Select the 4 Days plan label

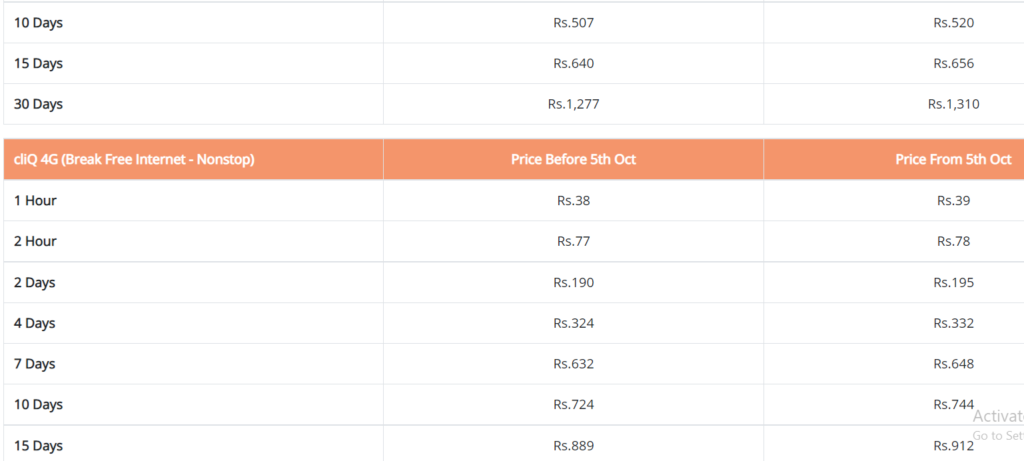point(35,323)
